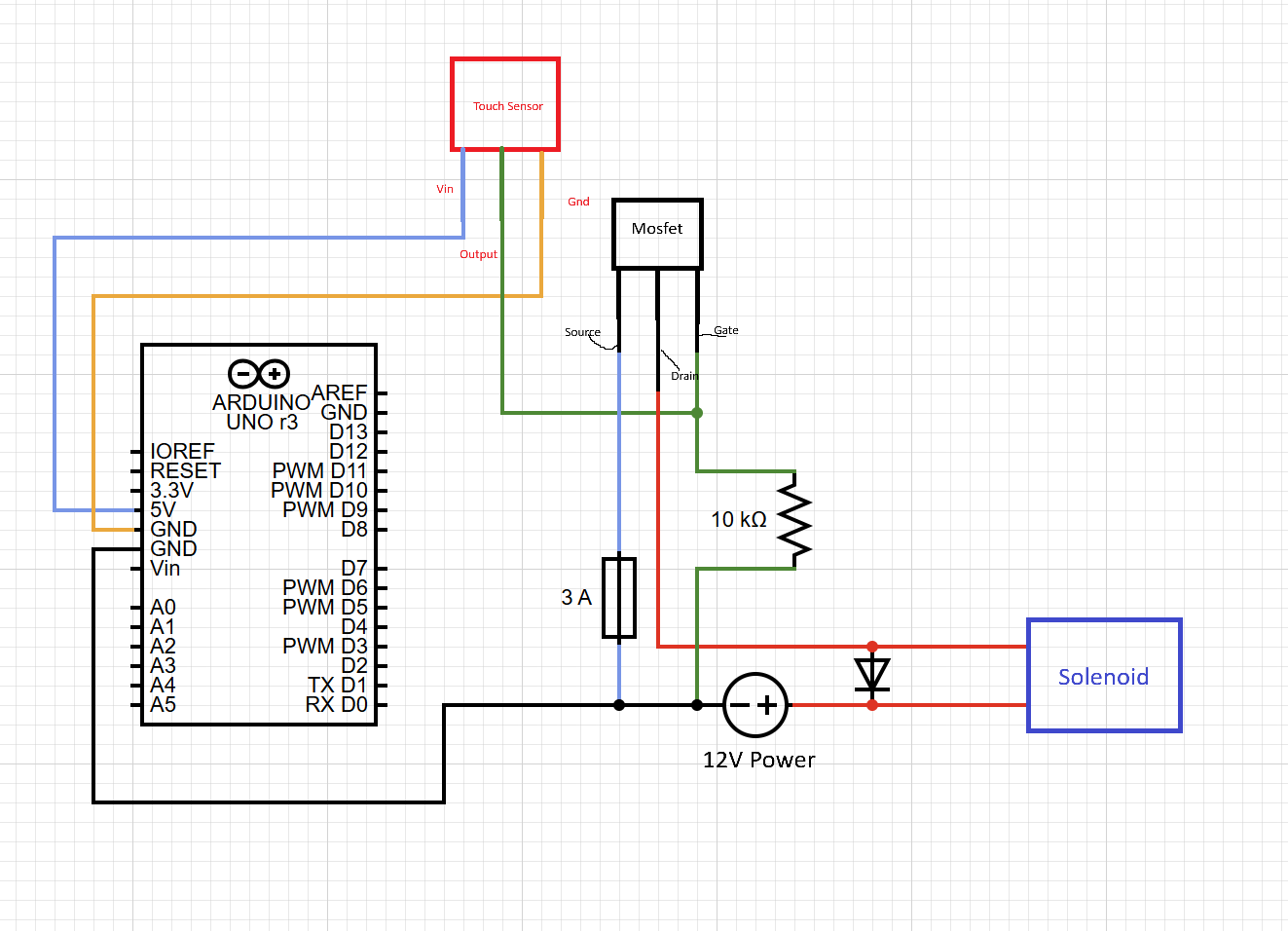
Task: Click the Arduino A2 analog pin
Action: click(163, 646)
